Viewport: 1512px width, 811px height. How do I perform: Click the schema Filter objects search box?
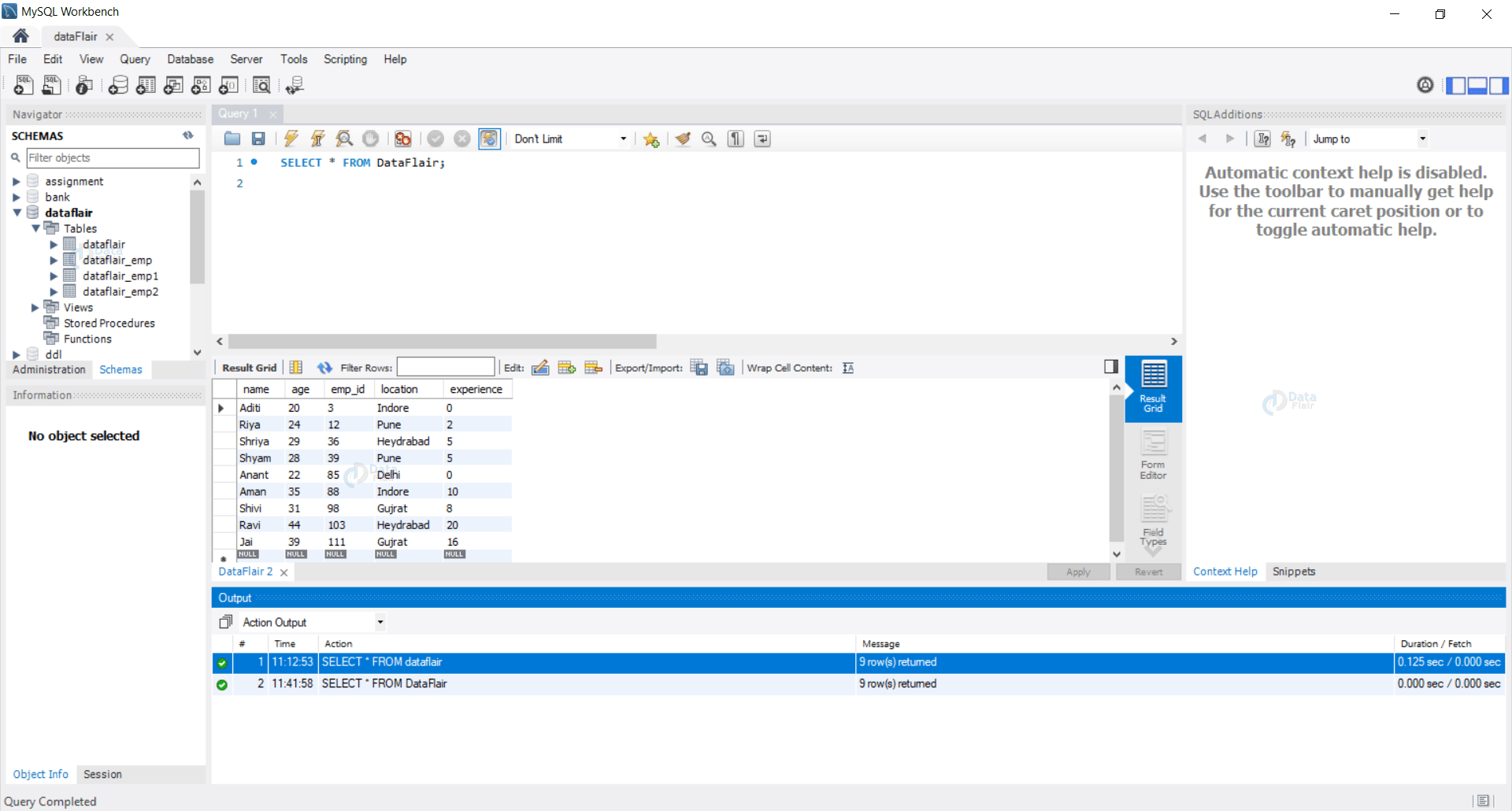coord(113,157)
